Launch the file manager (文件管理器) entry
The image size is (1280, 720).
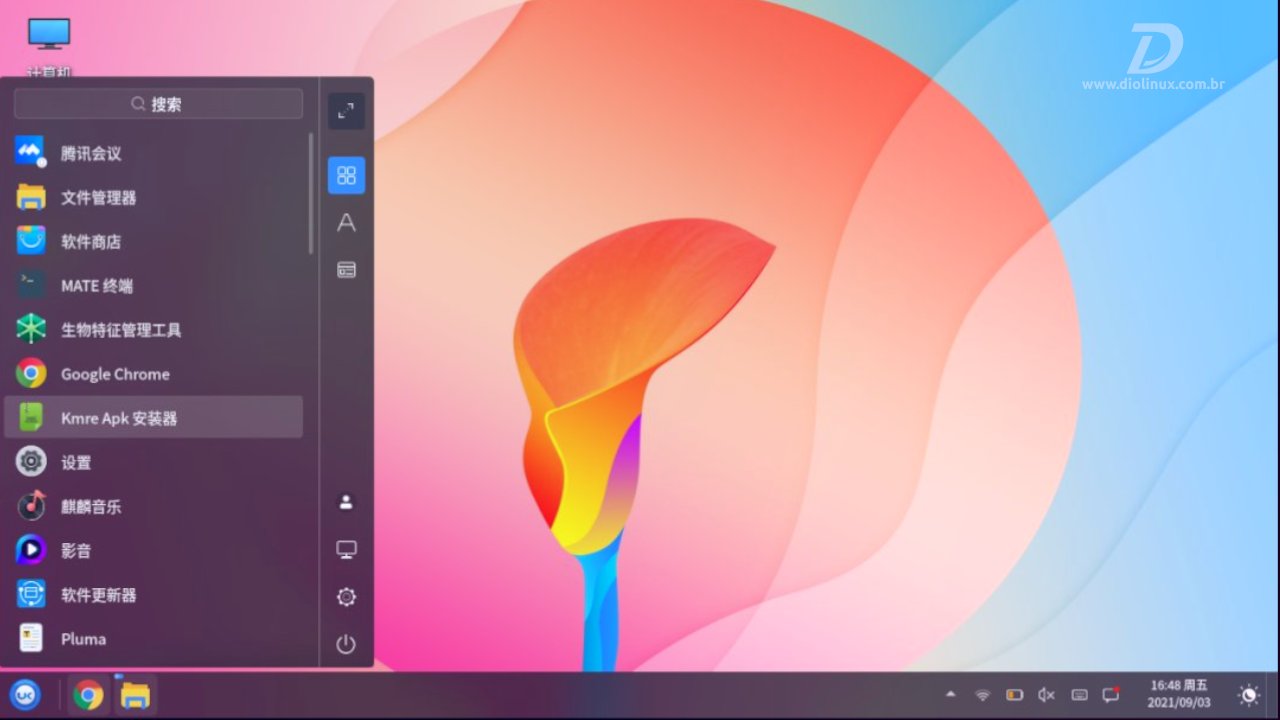coord(154,197)
